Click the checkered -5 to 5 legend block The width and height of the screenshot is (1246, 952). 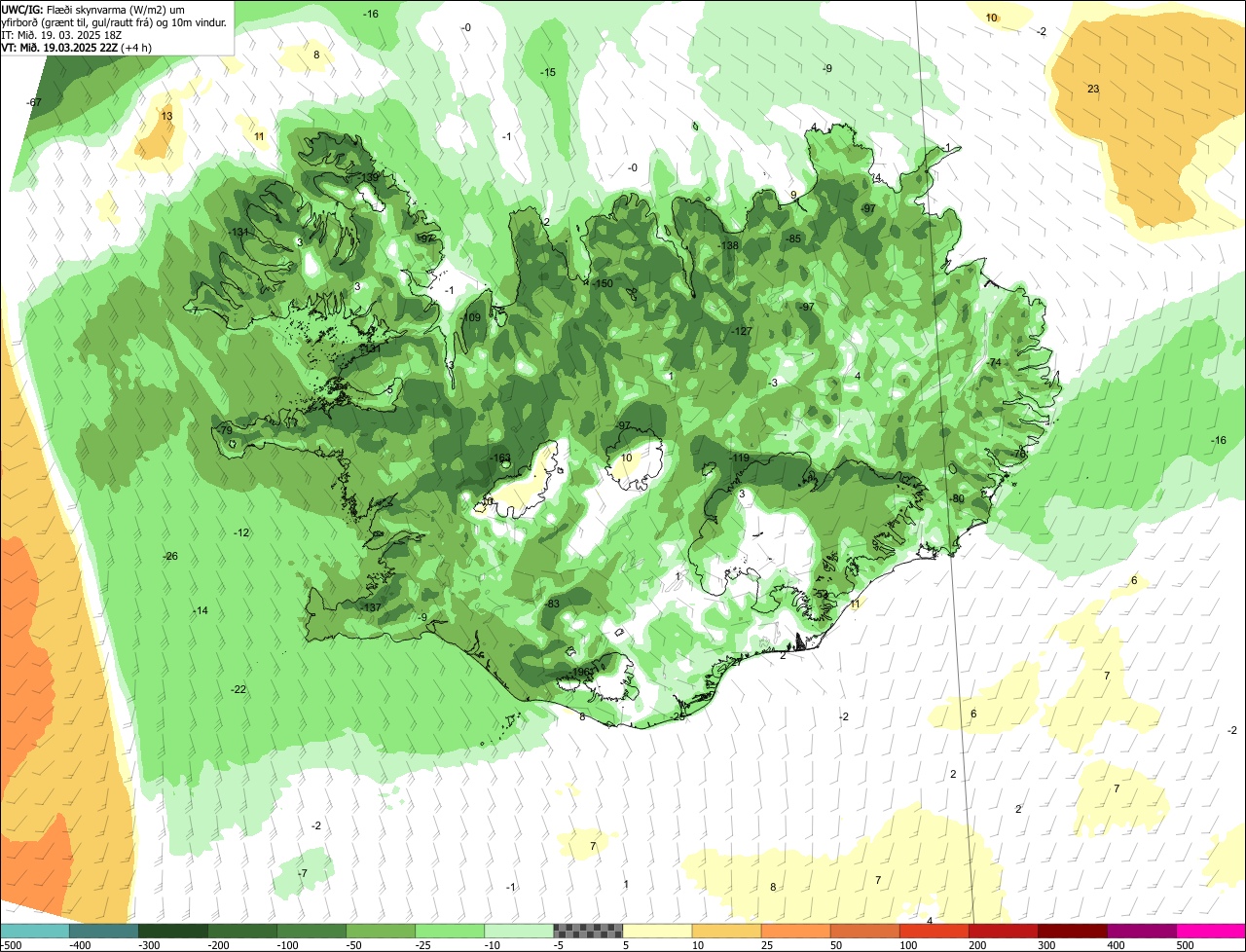point(588,931)
